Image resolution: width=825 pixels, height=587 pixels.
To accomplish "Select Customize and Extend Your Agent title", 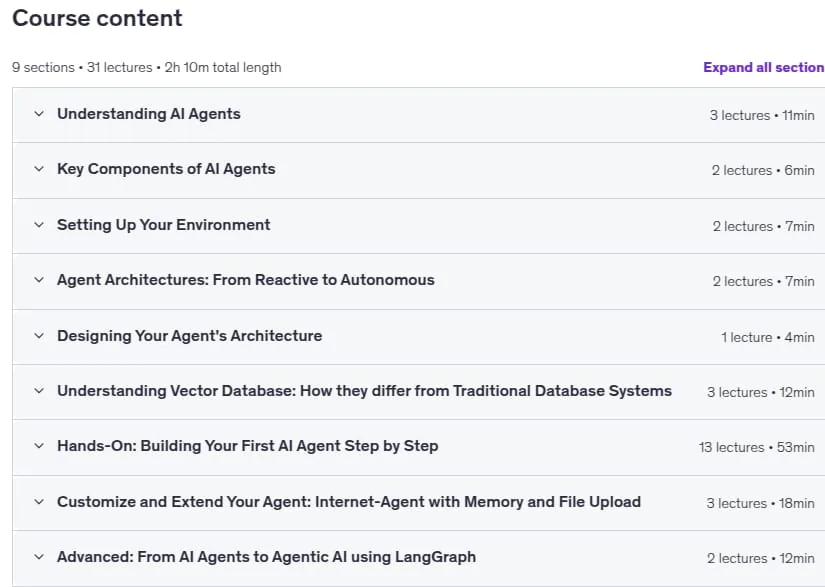I will click(349, 502).
